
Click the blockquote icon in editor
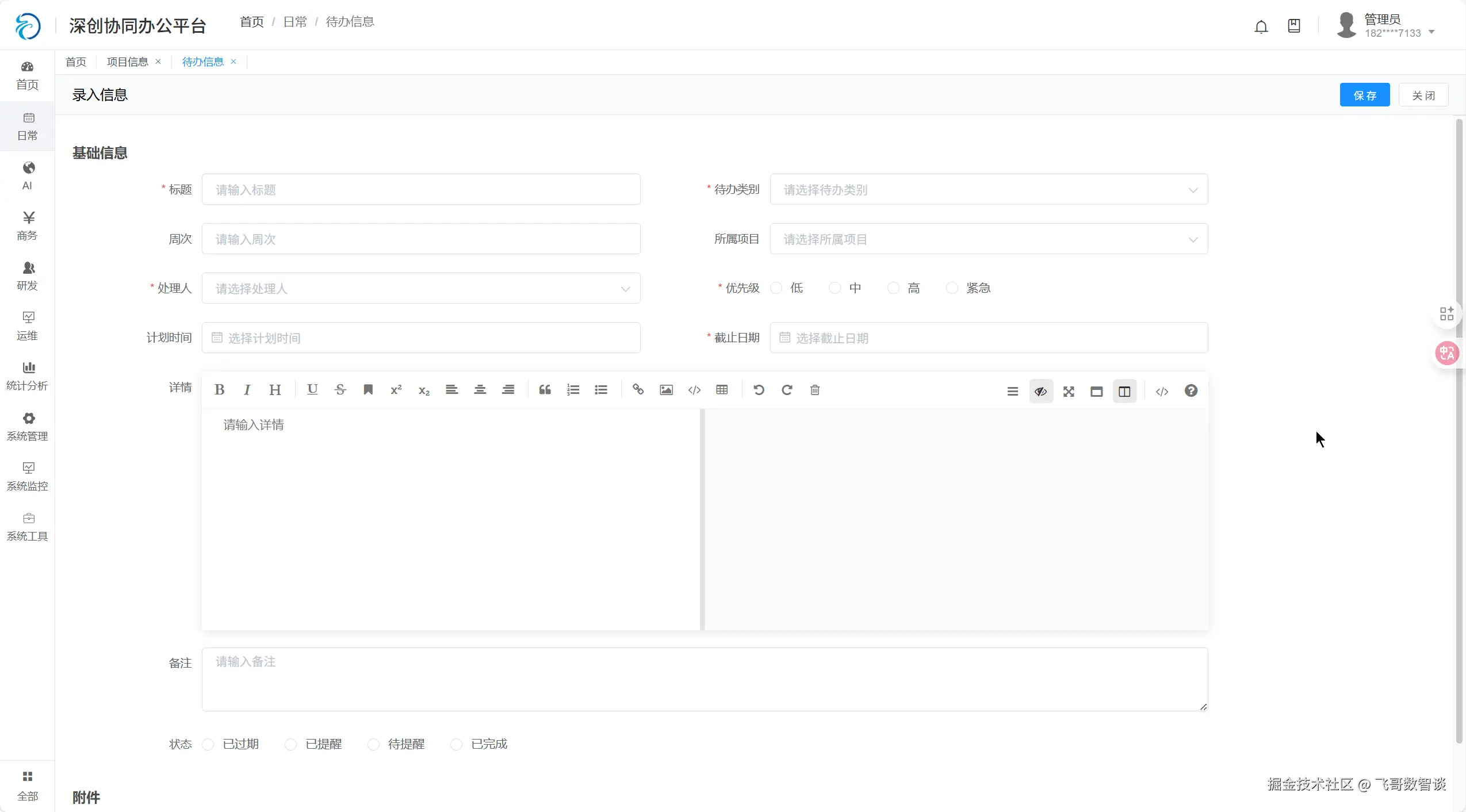[x=545, y=390]
